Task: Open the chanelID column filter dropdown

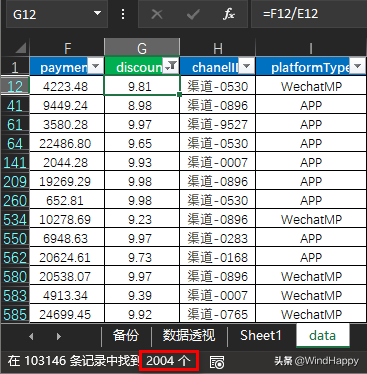Action: pos(247,65)
